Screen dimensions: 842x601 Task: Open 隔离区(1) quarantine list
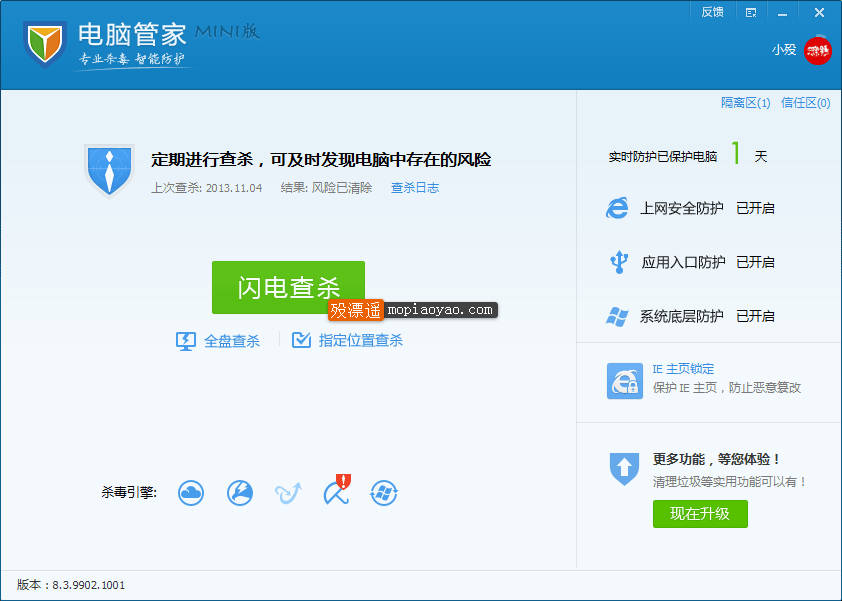(745, 103)
